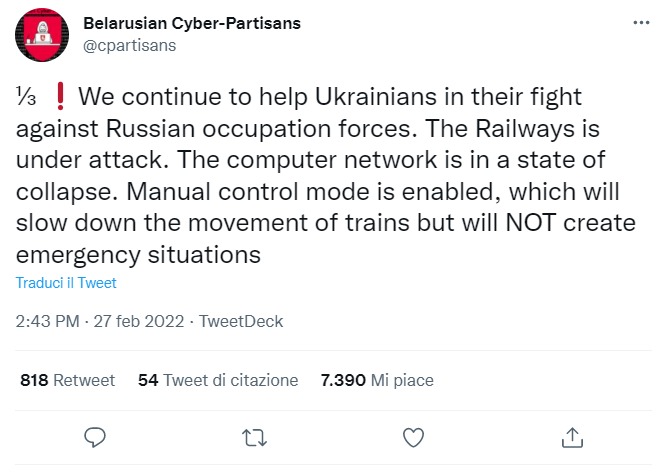The height and width of the screenshot is (469, 659).
Task: Show the 54 Tweet di citazione
Action: 218,381
